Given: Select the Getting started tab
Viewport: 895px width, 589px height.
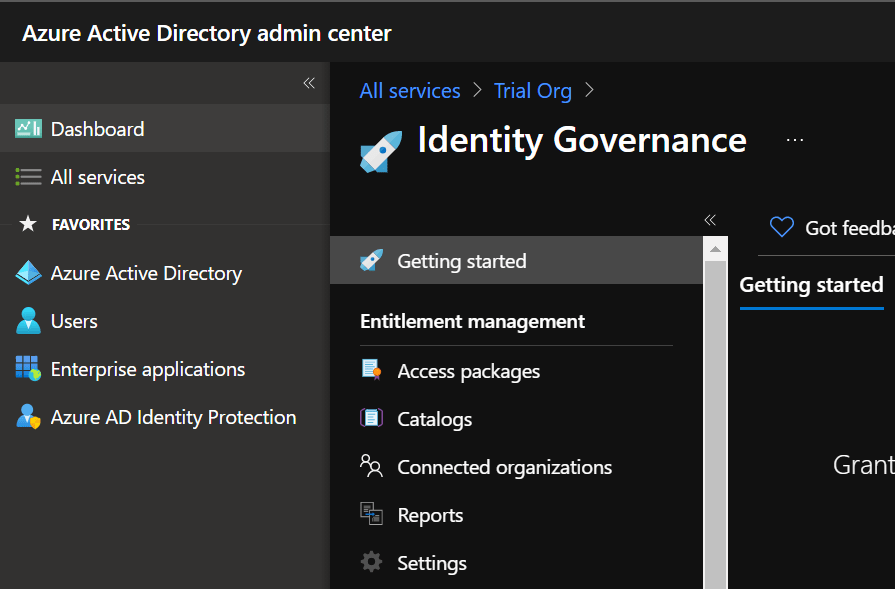Looking at the screenshot, I should [x=811, y=286].
